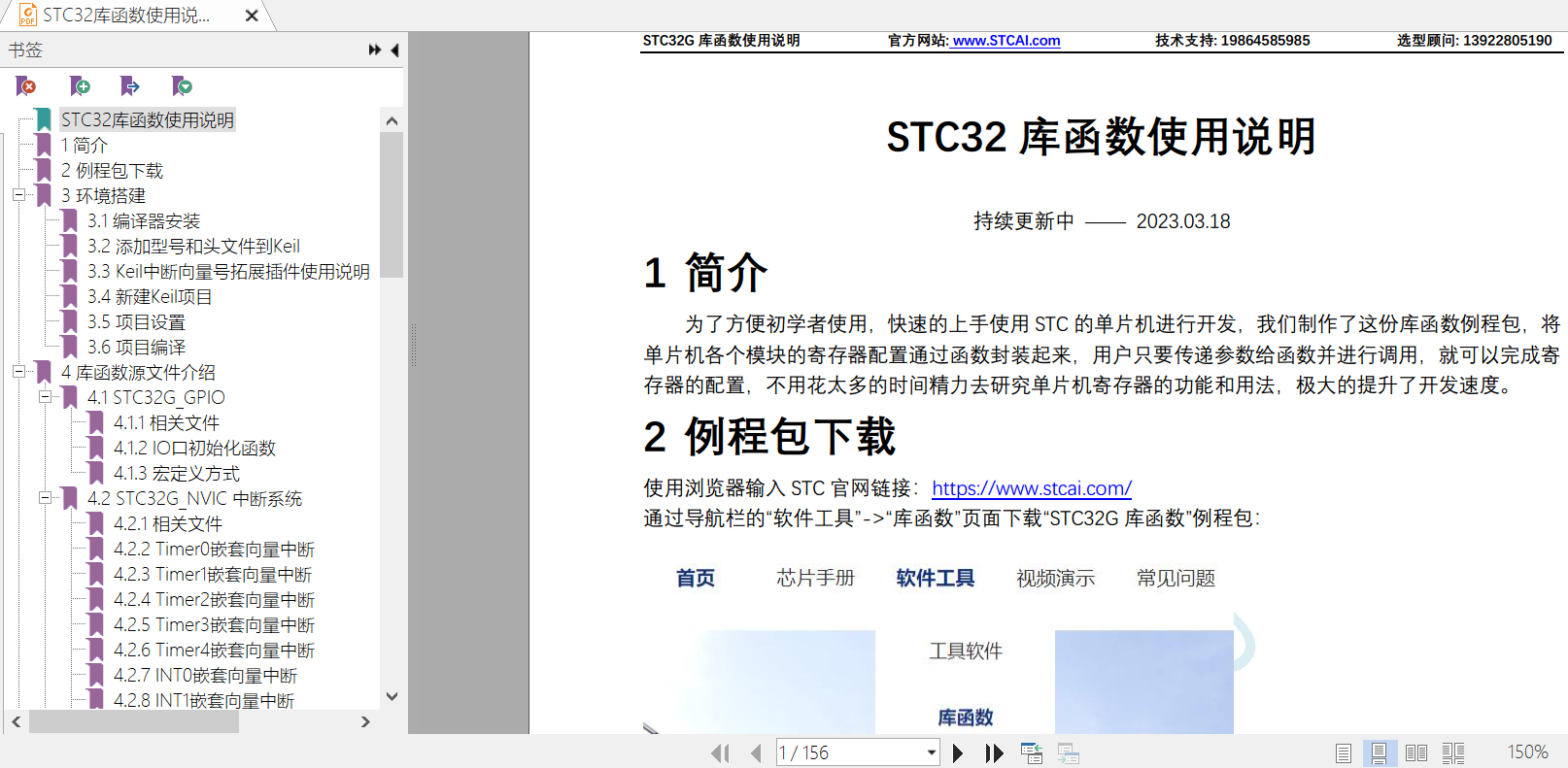Collapse the 4 库函数源文件介绍 bookmark branch
This screenshot has height=768, width=1568.
(18, 372)
